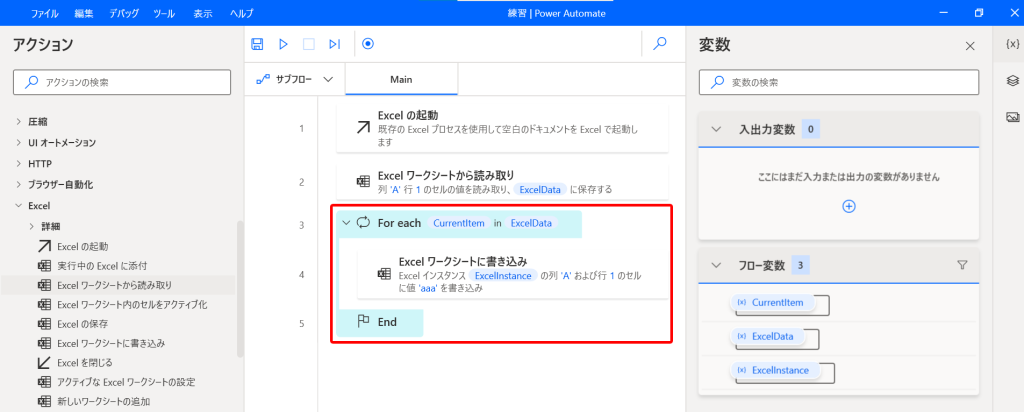Viewport: 1024px width, 412px height.
Task: Open the サブフロー dropdown
Action: (x=295, y=79)
